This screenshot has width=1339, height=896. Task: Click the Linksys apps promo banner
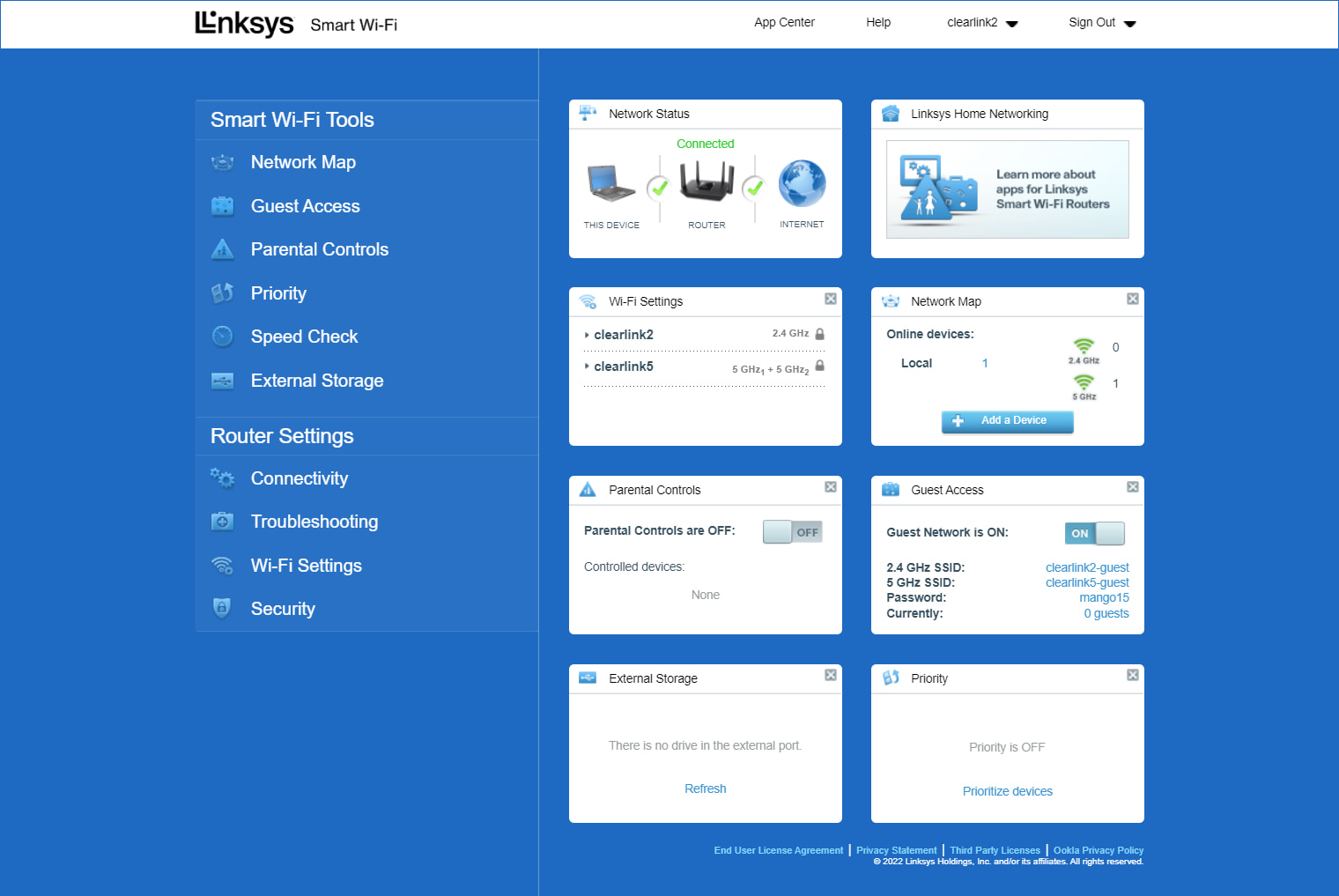tap(1008, 189)
